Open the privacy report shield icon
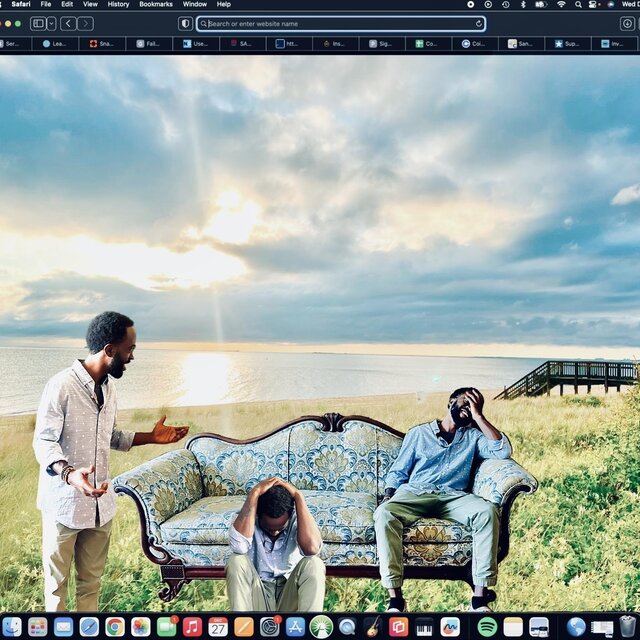The height and width of the screenshot is (640, 640). click(185, 23)
